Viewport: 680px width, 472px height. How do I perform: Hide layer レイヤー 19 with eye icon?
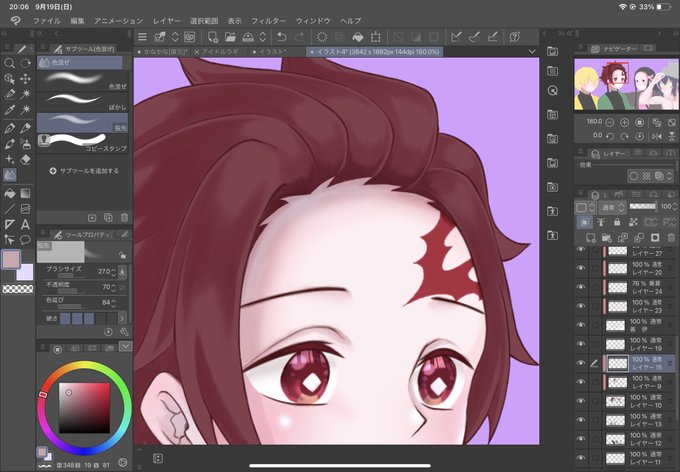[x=581, y=344]
